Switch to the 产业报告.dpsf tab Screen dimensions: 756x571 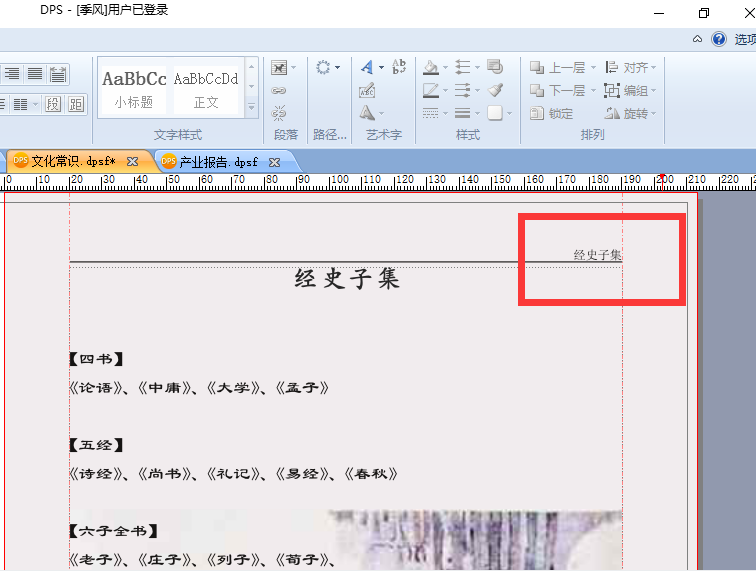click(x=219, y=162)
